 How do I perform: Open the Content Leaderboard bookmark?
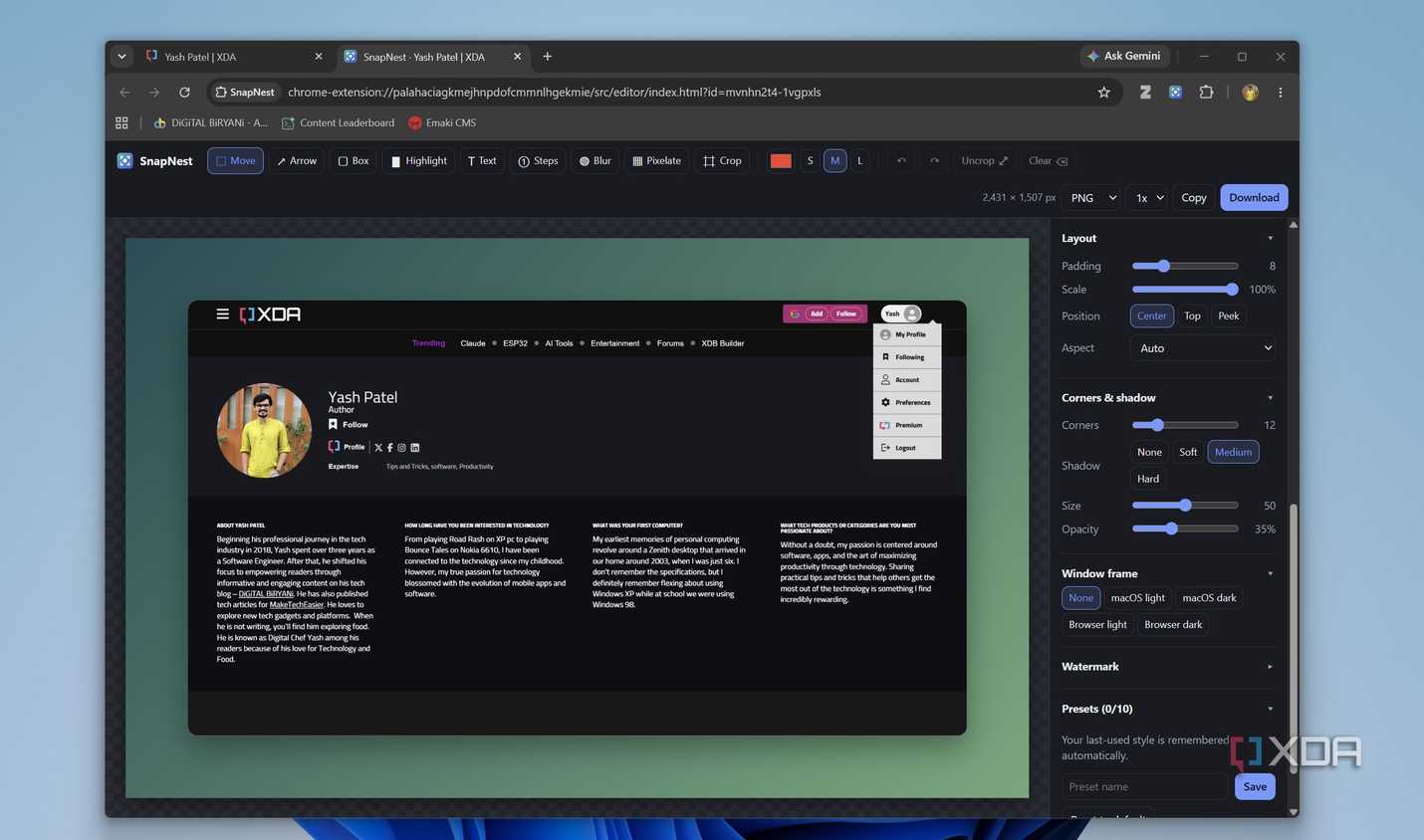339,122
